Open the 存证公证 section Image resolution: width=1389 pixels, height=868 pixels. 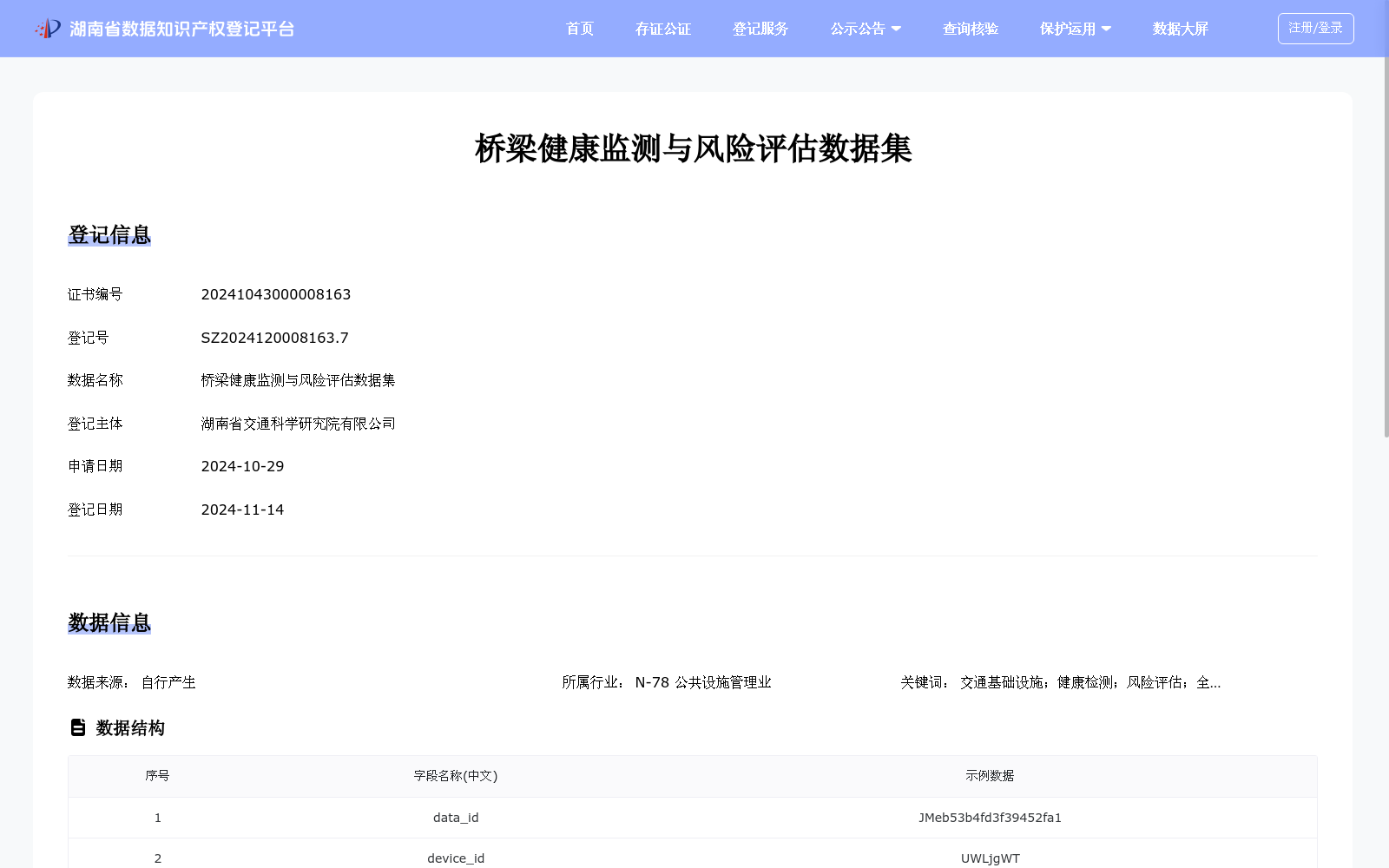pos(663,29)
